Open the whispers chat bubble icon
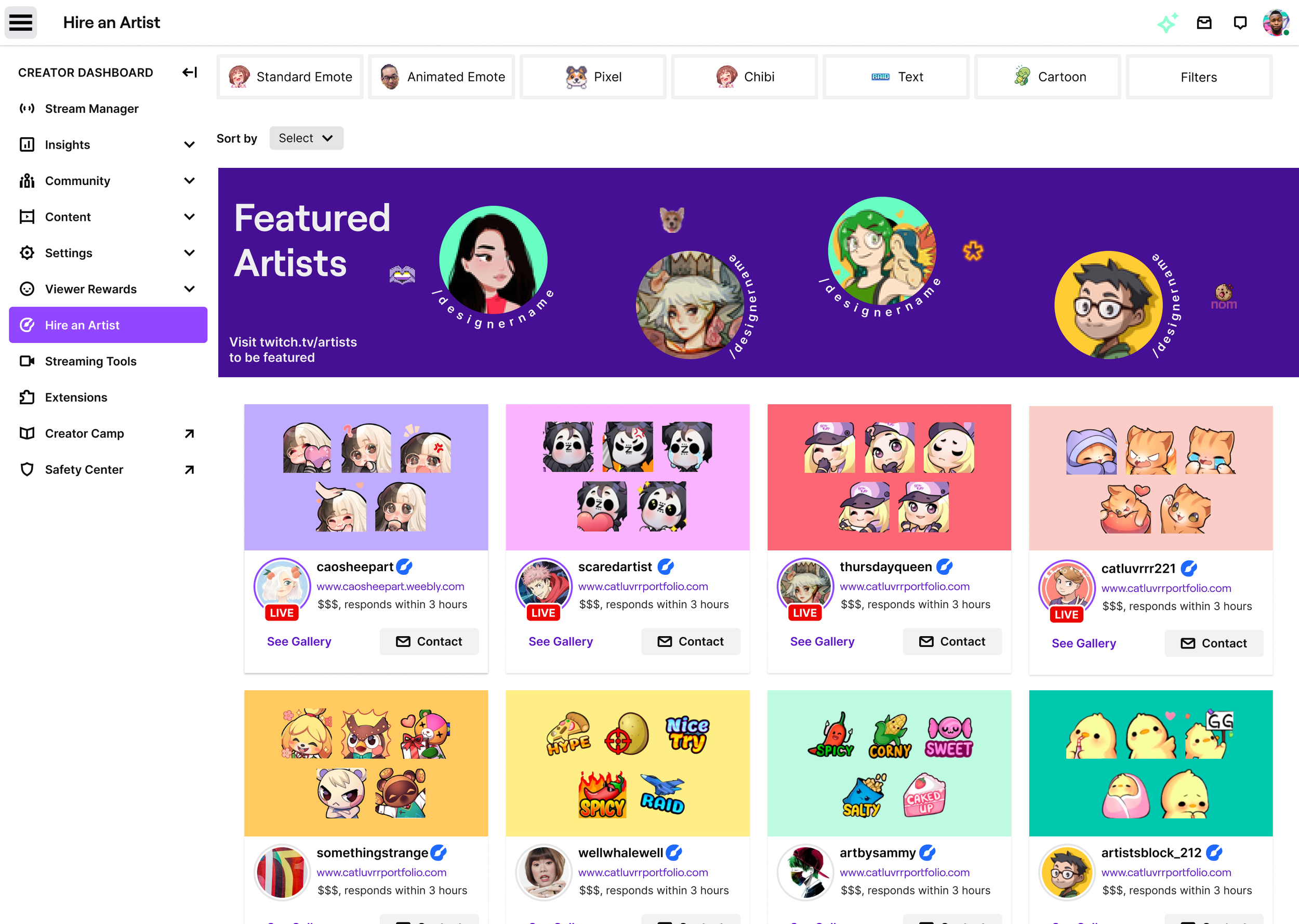This screenshot has width=1299, height=924. [1240, 23]
